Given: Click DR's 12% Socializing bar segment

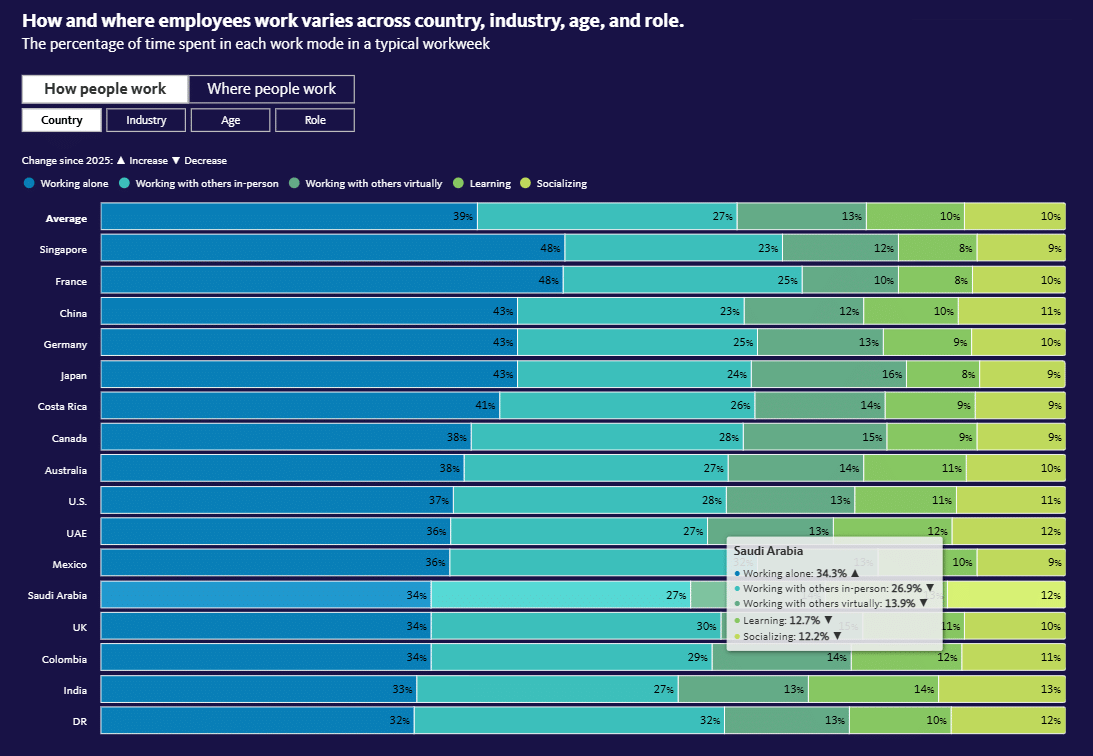Looking at the screenshot, I should click(1007, 721).
